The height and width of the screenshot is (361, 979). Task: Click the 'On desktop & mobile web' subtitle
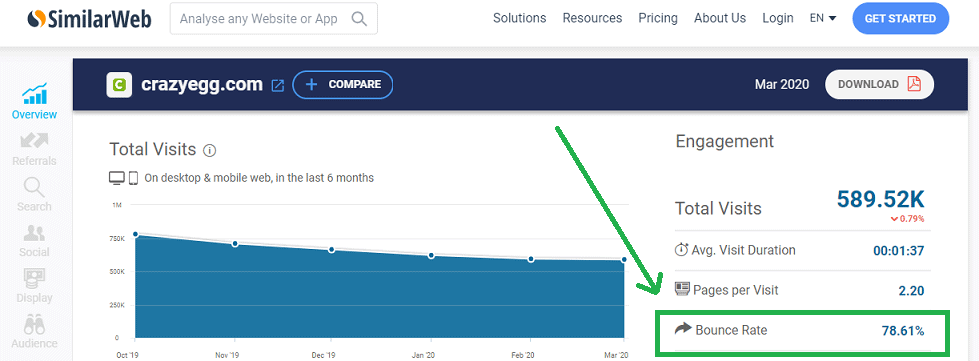259,178
